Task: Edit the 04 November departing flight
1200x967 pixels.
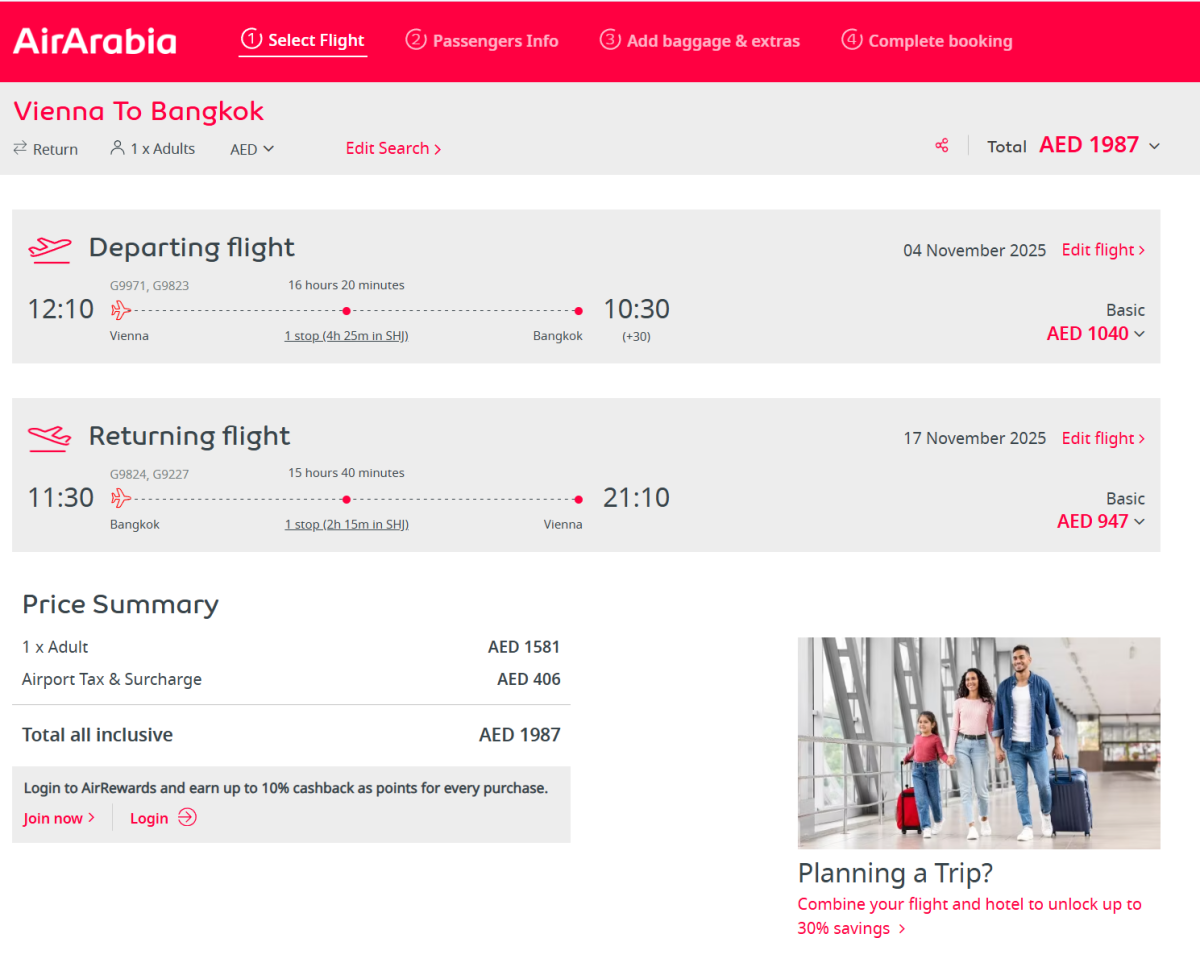Action: (1103, 250)
